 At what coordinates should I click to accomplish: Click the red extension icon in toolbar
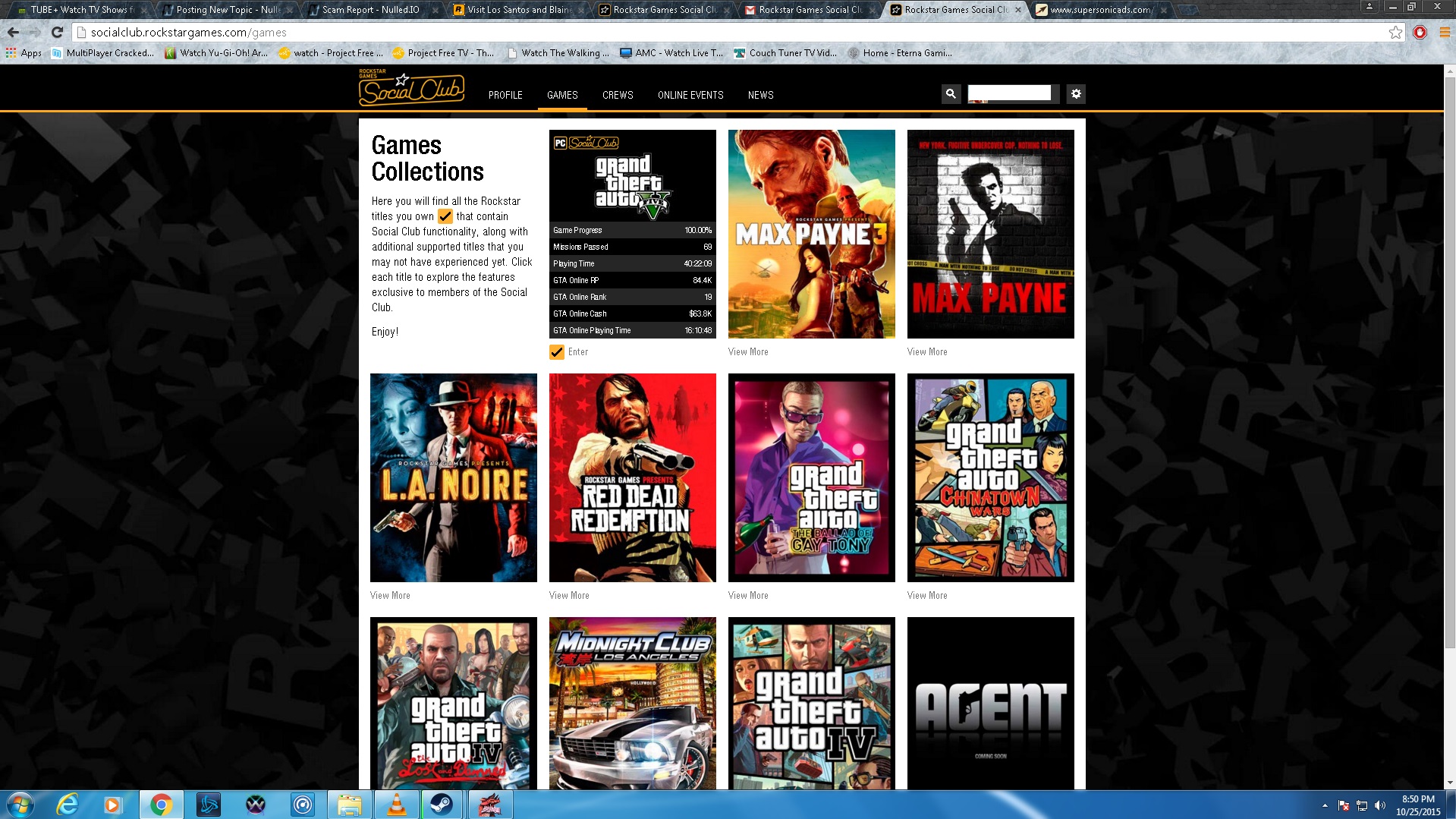click(1420, 33)
